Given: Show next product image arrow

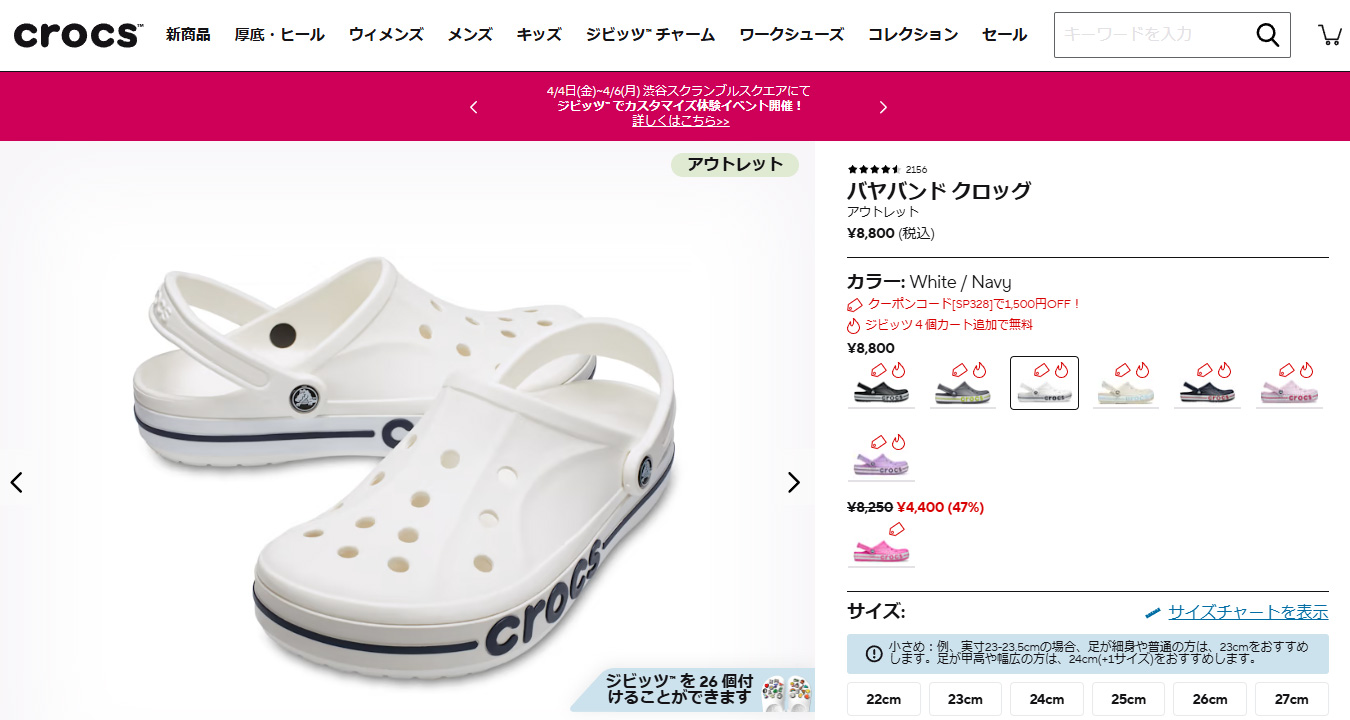Looking at the screenshot, I should coord(793,482).
